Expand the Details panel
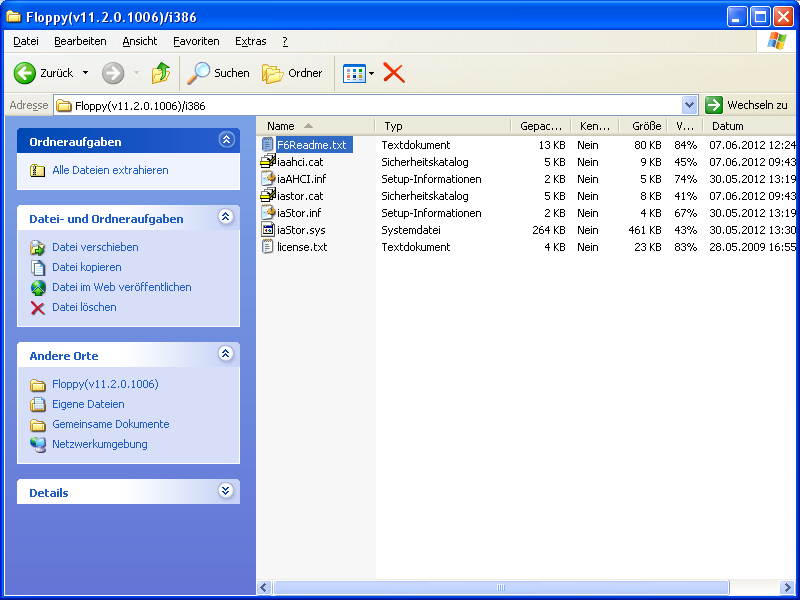 pos(226,490)
